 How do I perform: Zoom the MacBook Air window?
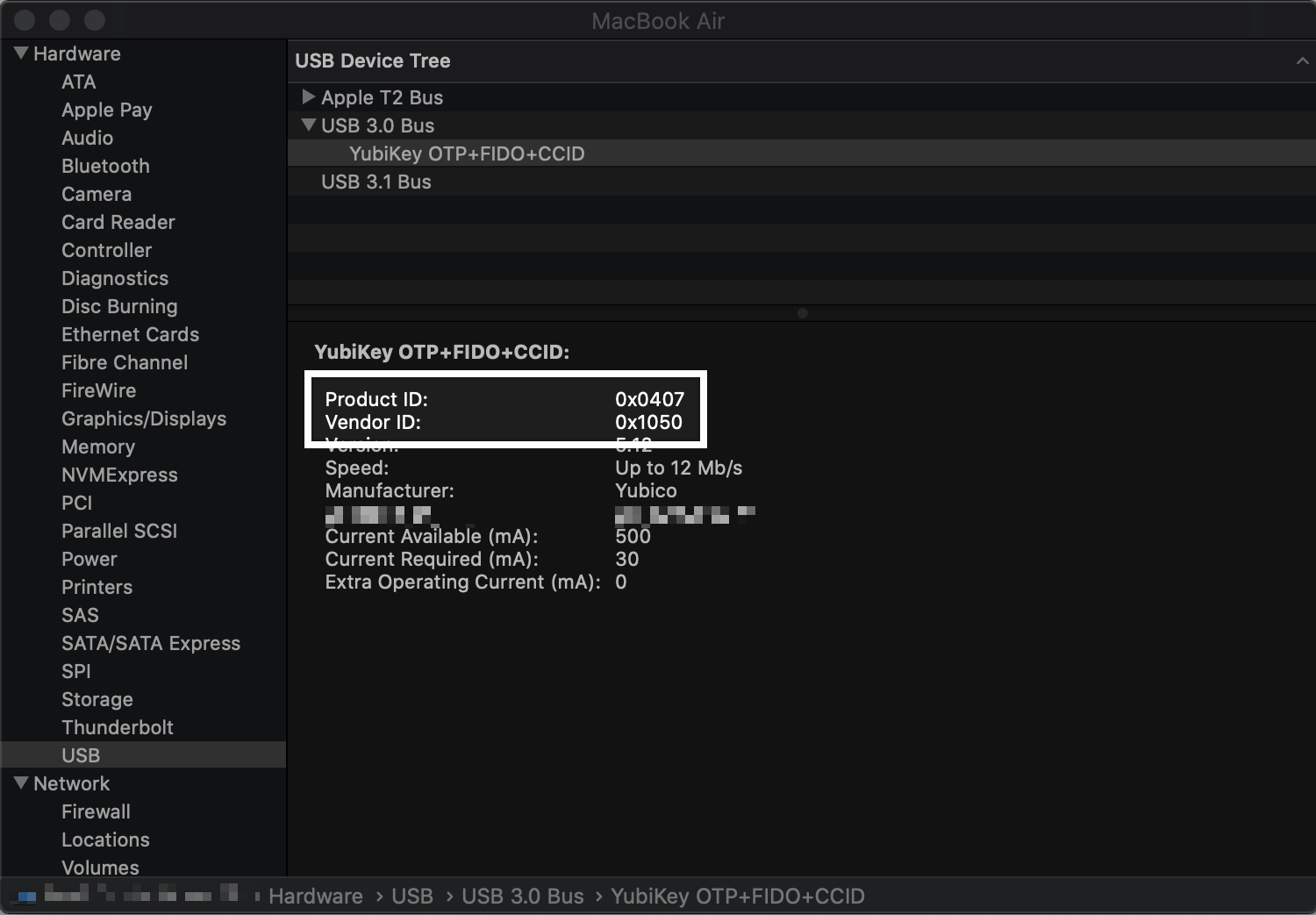(x=95, y=19)
